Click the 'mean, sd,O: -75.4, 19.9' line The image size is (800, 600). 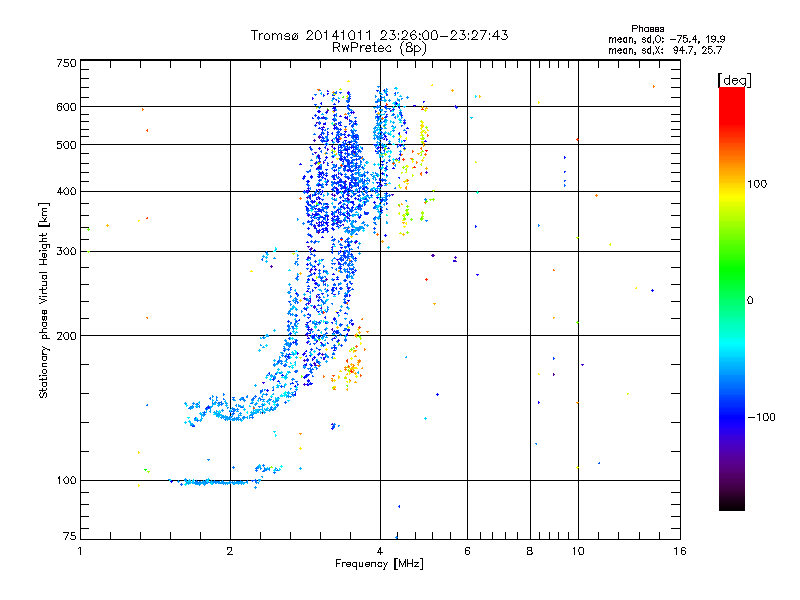667,39
